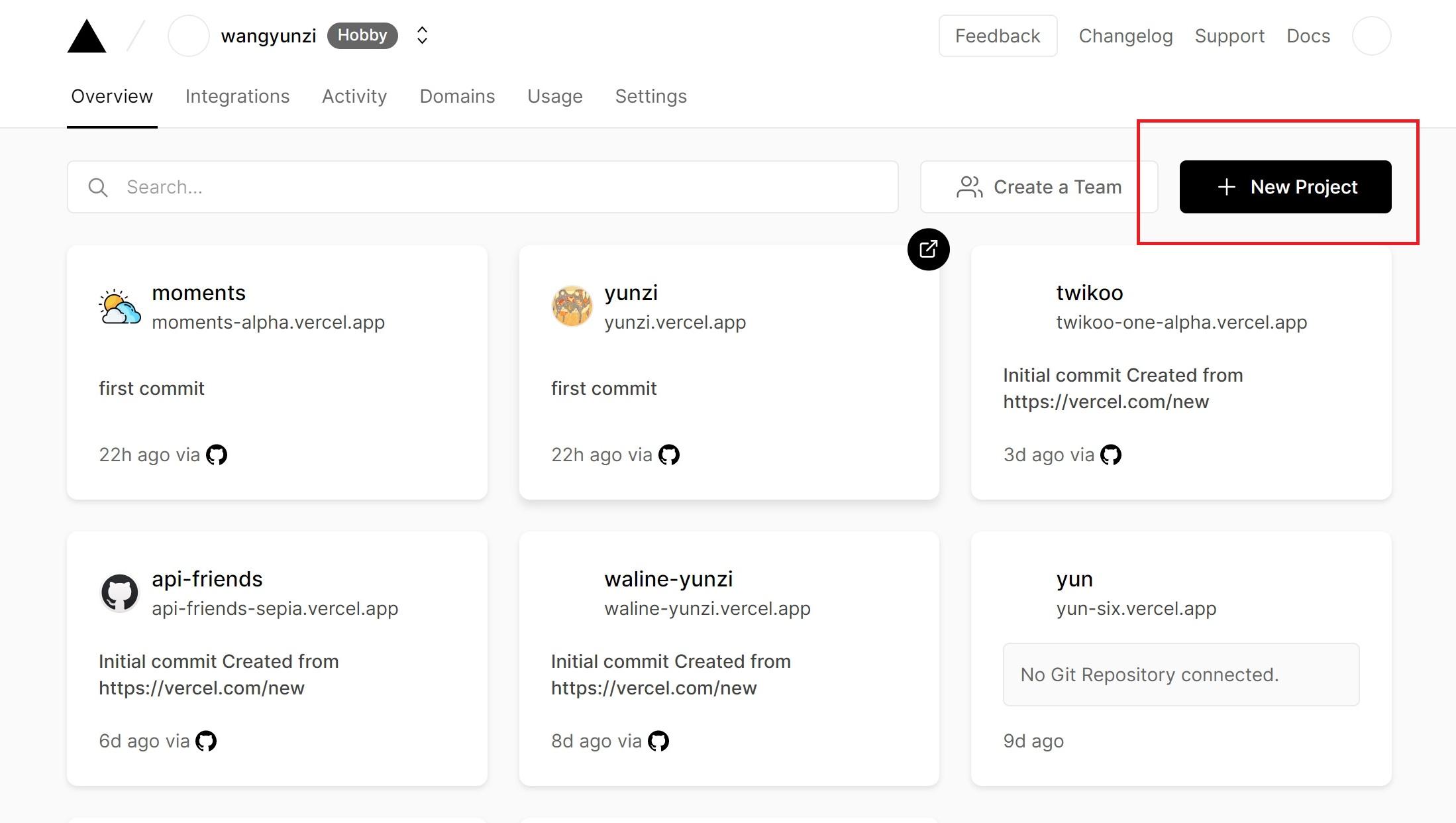Viewport: 1456px width, 823px height.
Task: Click waline-yunzi Initial commit message
Action: point(671,675)
